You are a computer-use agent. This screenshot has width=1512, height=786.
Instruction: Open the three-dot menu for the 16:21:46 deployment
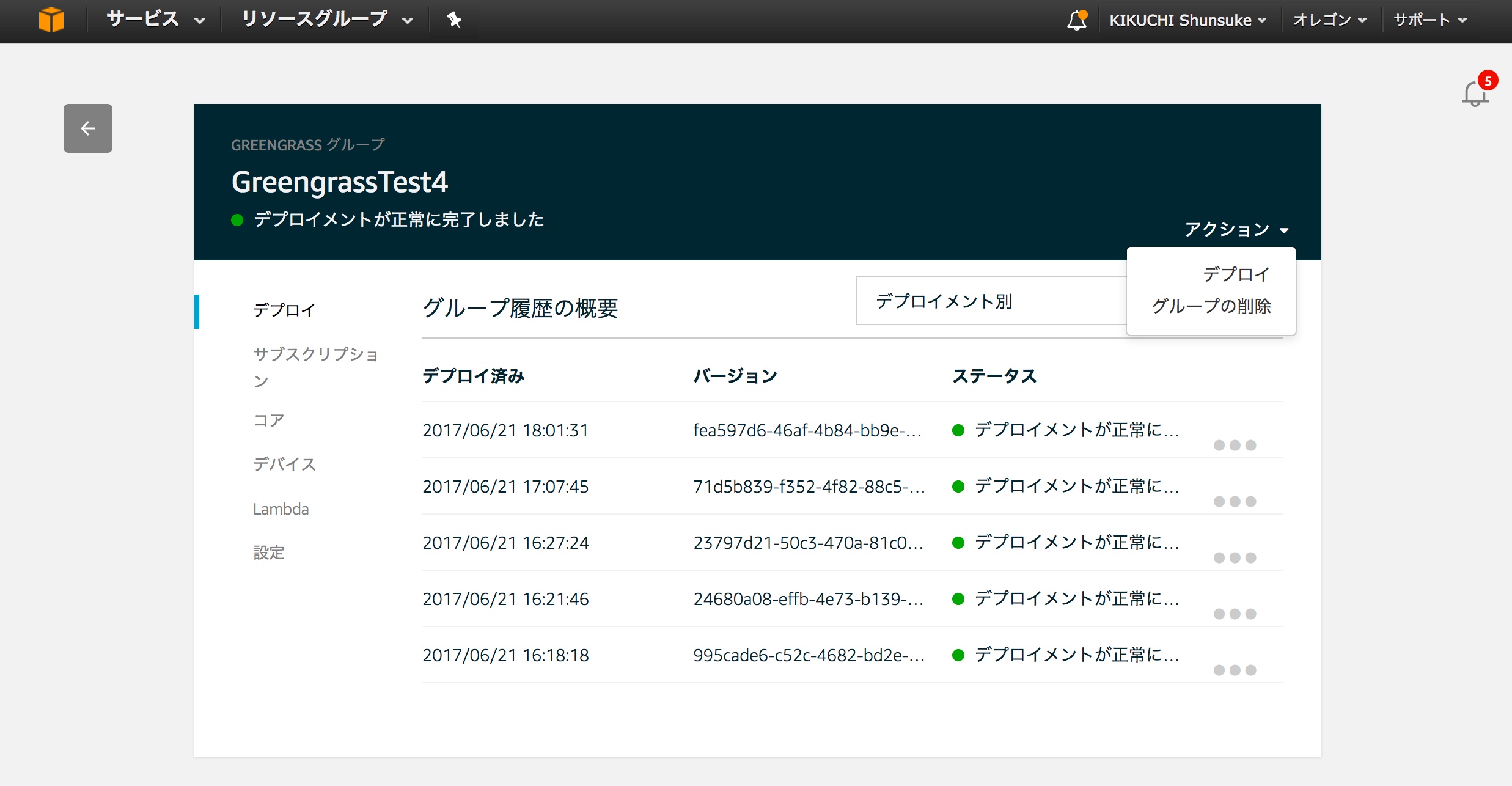tap(1235, 614)
